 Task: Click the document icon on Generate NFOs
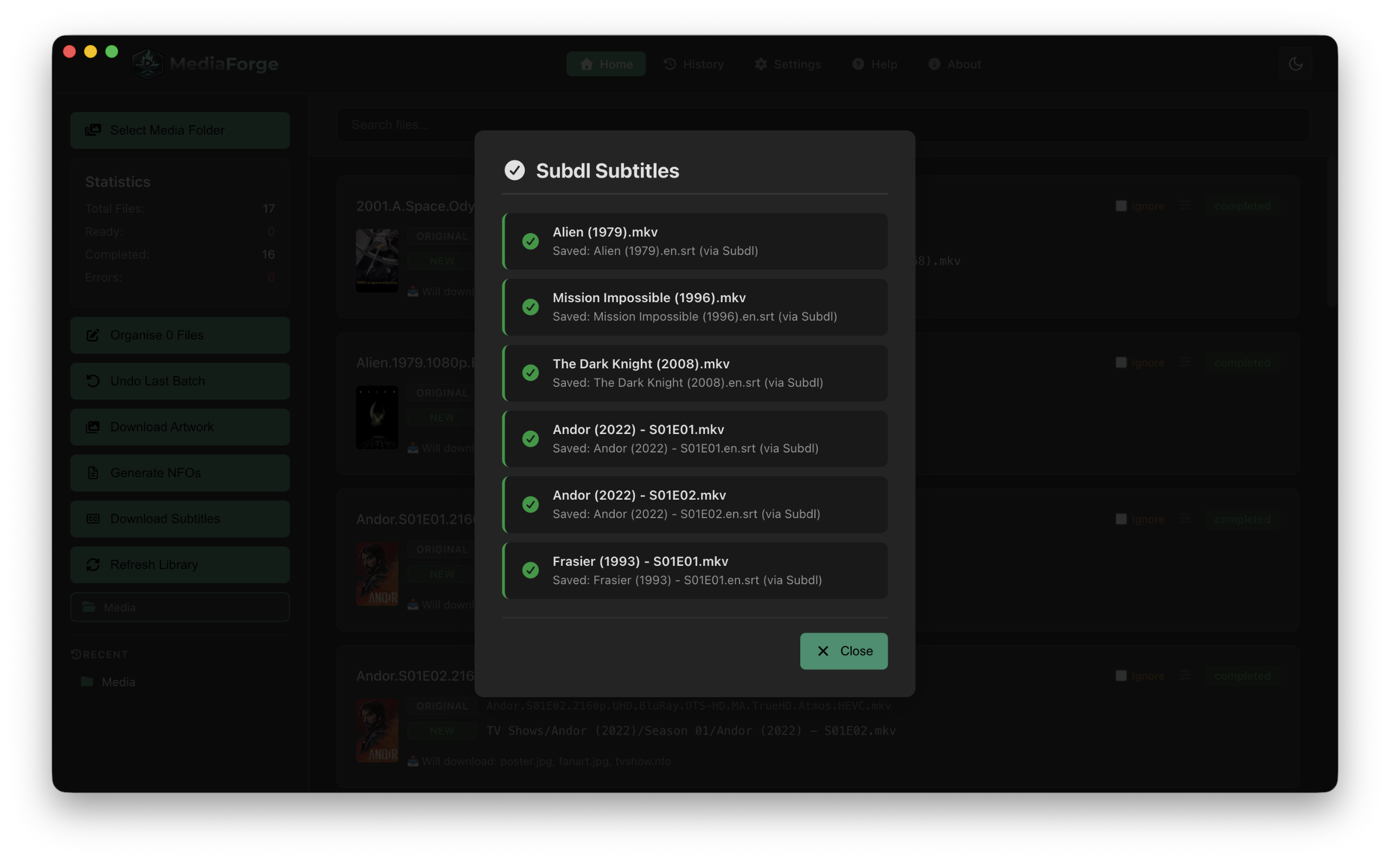93,473
